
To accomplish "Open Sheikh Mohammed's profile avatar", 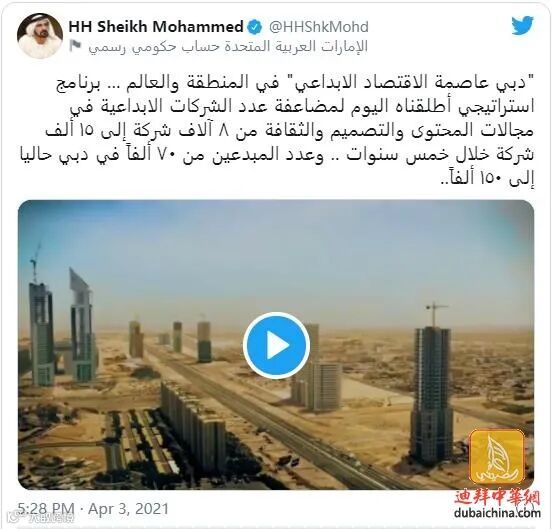I will [40, 35].
